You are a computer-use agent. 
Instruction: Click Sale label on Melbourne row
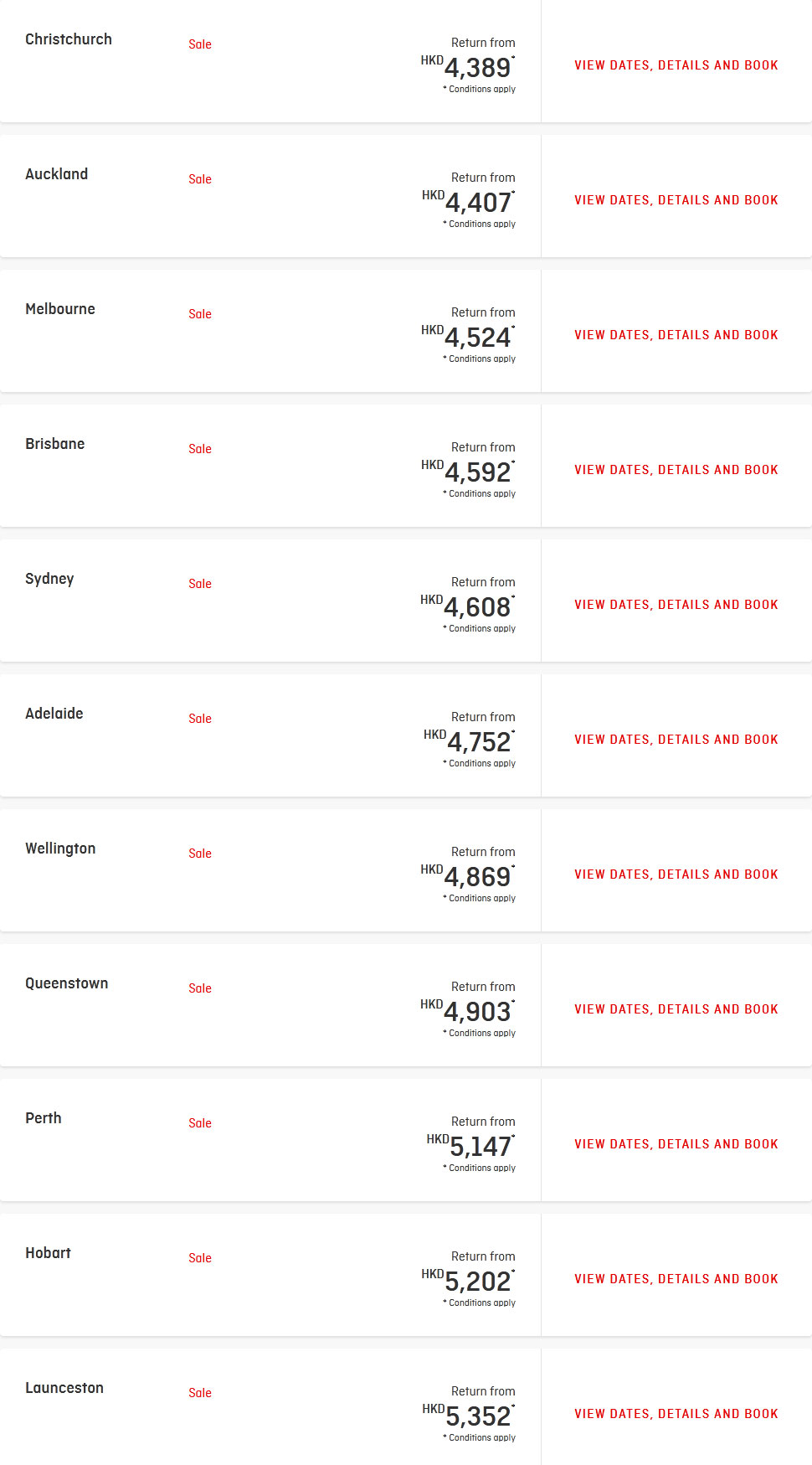(200, 314)
